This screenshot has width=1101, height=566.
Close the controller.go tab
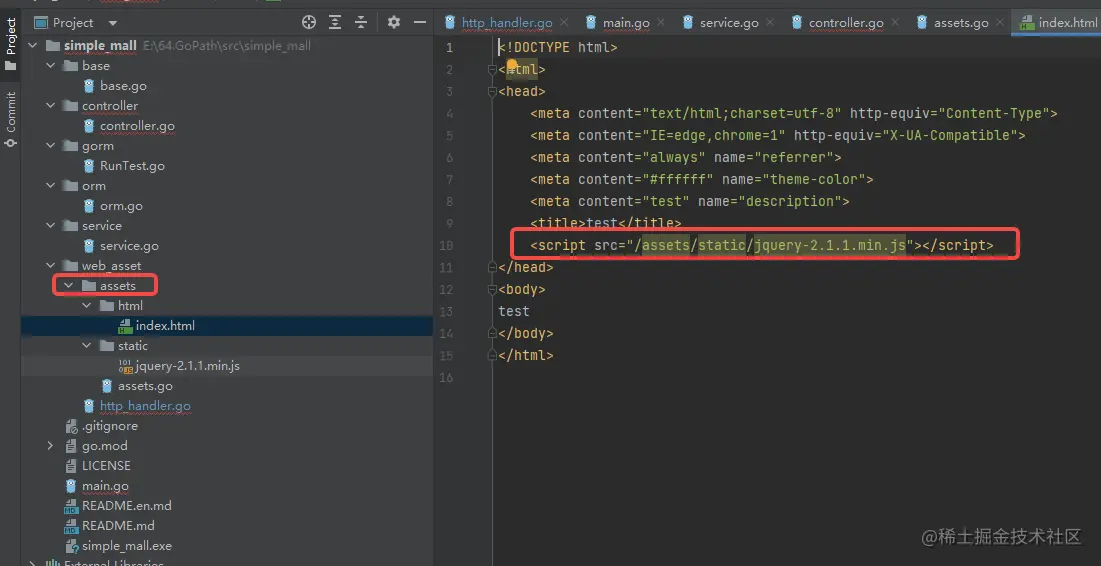click(x=895, y=22)
